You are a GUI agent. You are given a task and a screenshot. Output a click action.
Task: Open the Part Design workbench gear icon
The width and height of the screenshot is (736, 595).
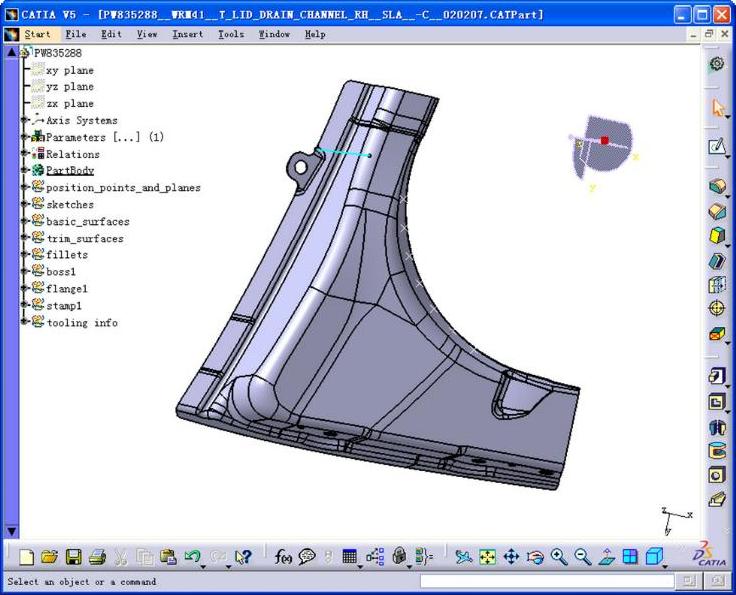[717, 63]
